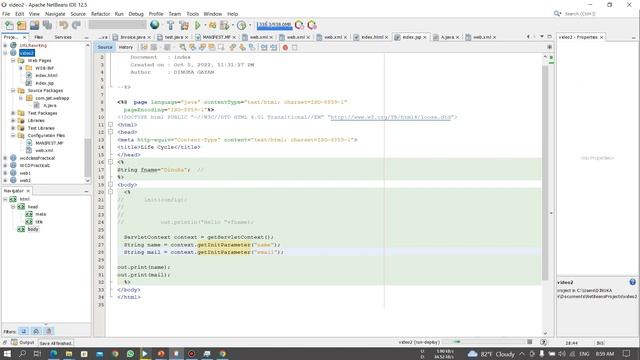The height and width of the screenshot is (360, 640).
Task: Stop the run-deploy task button
Action: (x=529, y=342)
